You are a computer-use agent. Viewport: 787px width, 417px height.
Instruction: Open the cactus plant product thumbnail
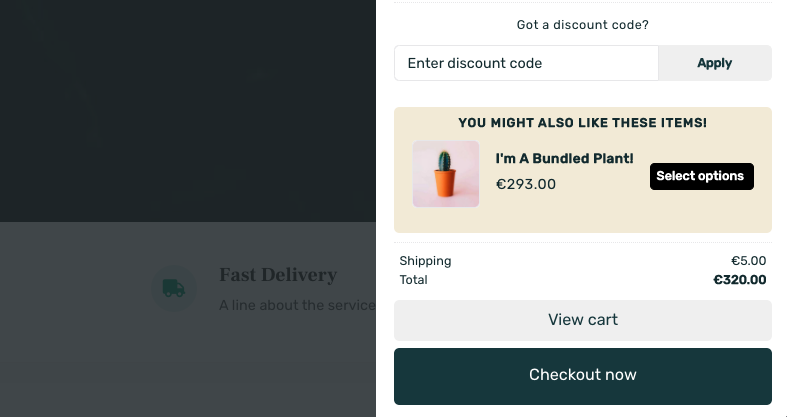click(x=446, y=174)
